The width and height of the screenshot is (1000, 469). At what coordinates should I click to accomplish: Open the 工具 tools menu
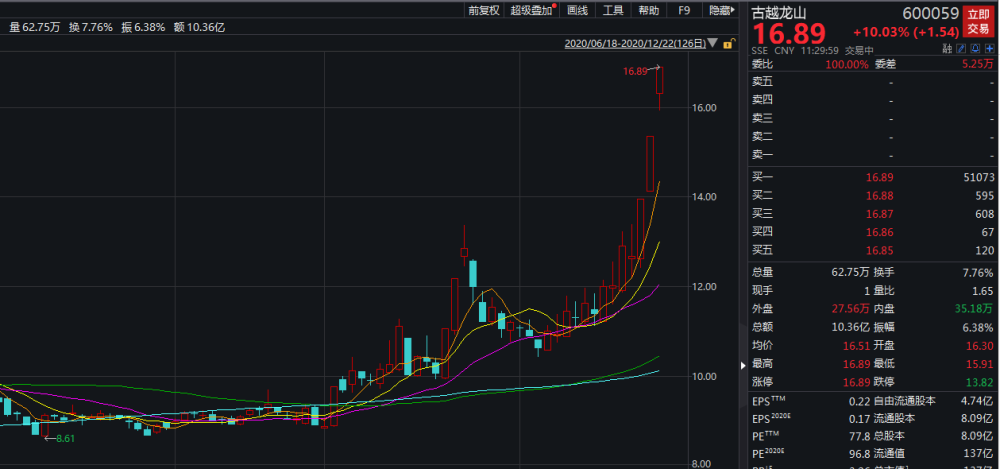613,10
